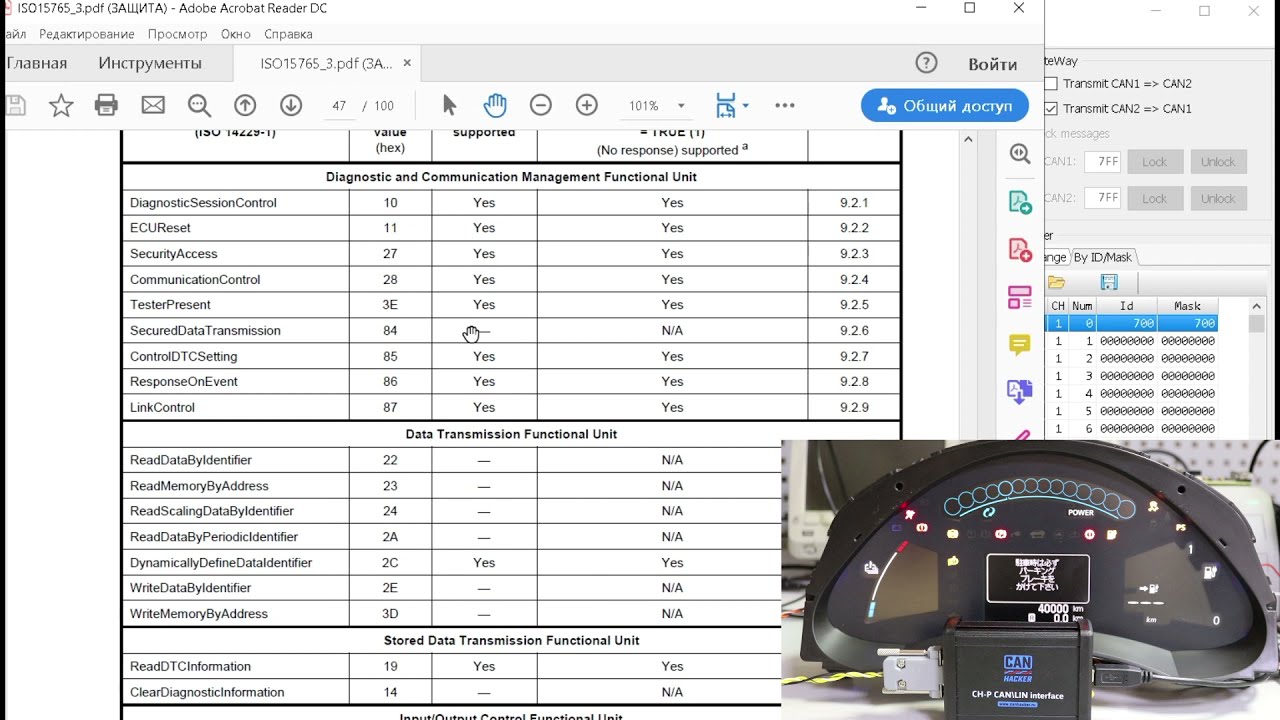The width and height of the screenshot is (1280, 720).
Task: Click the disabled save icon in Acrobat toolbar
Action: pyautogui.click(x=15, y=105)
